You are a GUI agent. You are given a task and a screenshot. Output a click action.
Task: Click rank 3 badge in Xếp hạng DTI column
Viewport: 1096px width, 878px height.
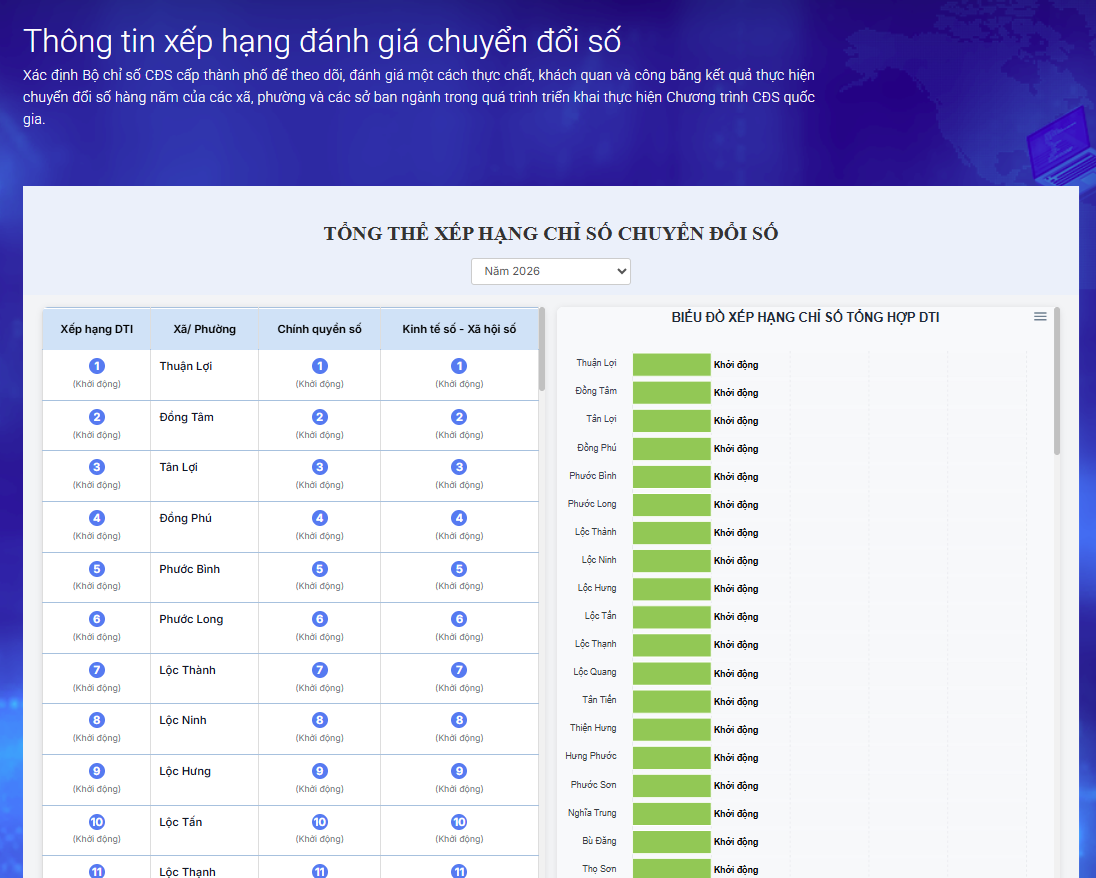(x=96, y=467)
